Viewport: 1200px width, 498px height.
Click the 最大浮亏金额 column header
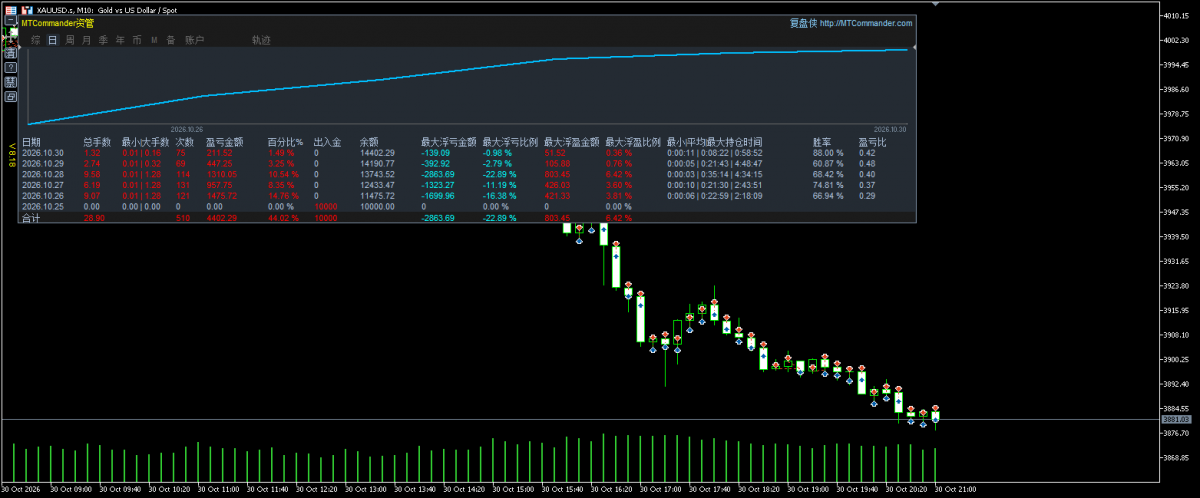(449, 142)
